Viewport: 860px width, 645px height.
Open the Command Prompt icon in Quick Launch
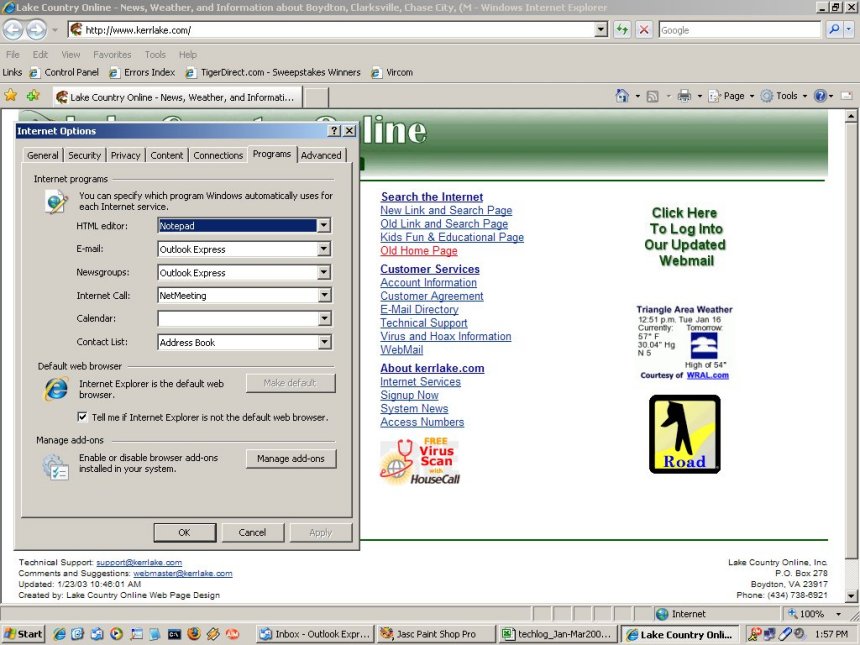tap(174, 634)
